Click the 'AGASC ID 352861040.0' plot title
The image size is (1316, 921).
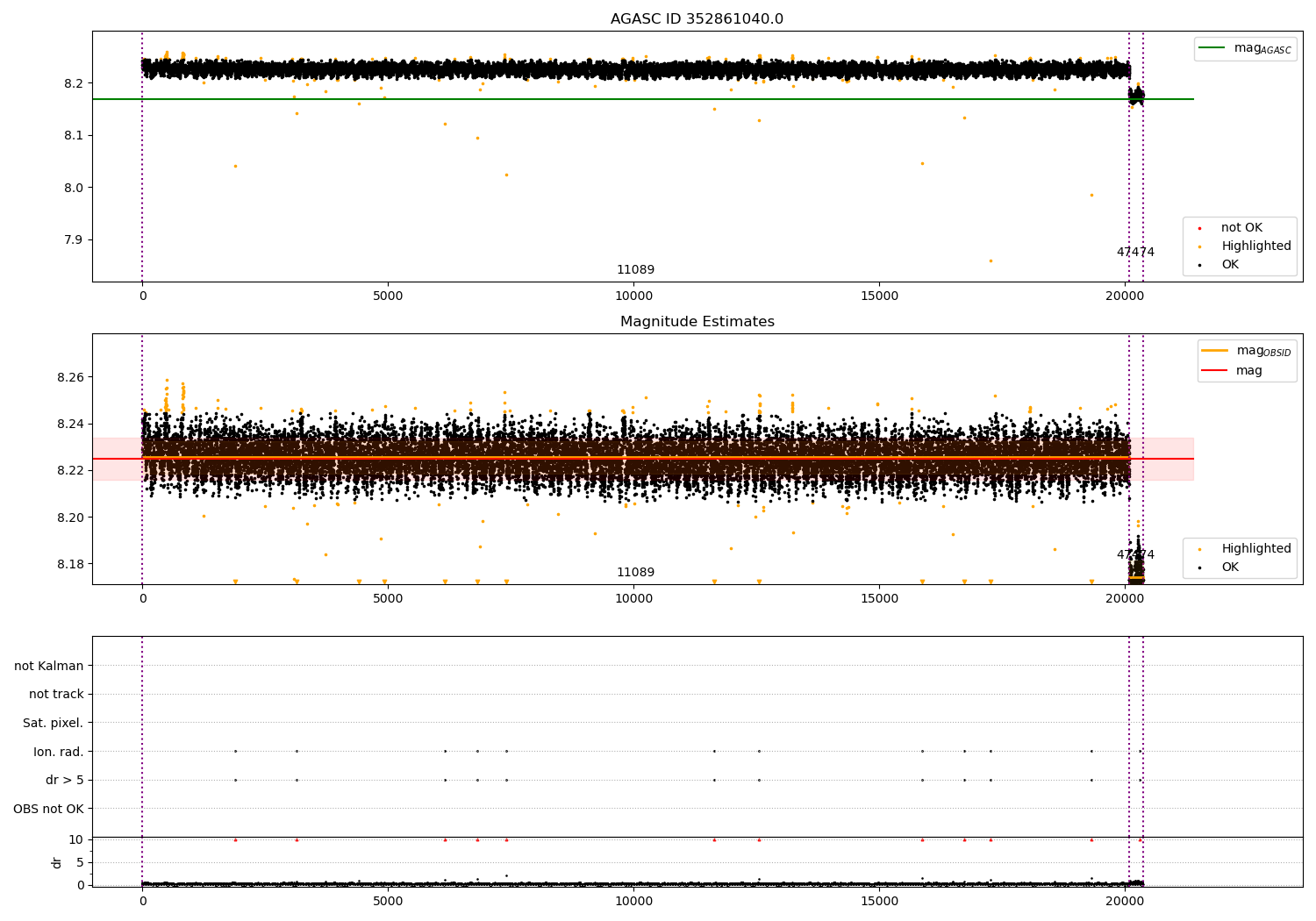click(697, 19)
